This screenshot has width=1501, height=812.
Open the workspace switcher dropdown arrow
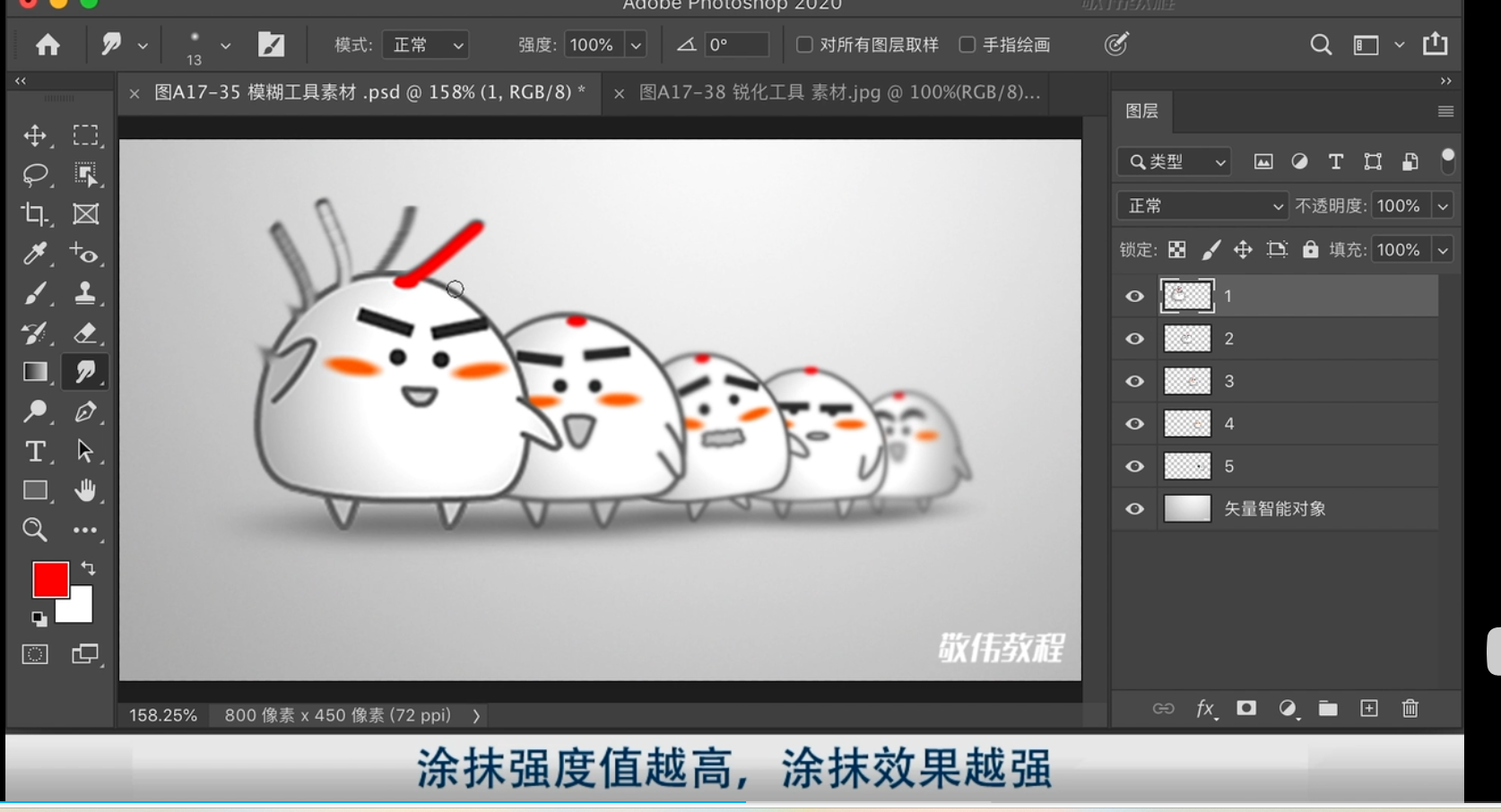click(1399, 44)
